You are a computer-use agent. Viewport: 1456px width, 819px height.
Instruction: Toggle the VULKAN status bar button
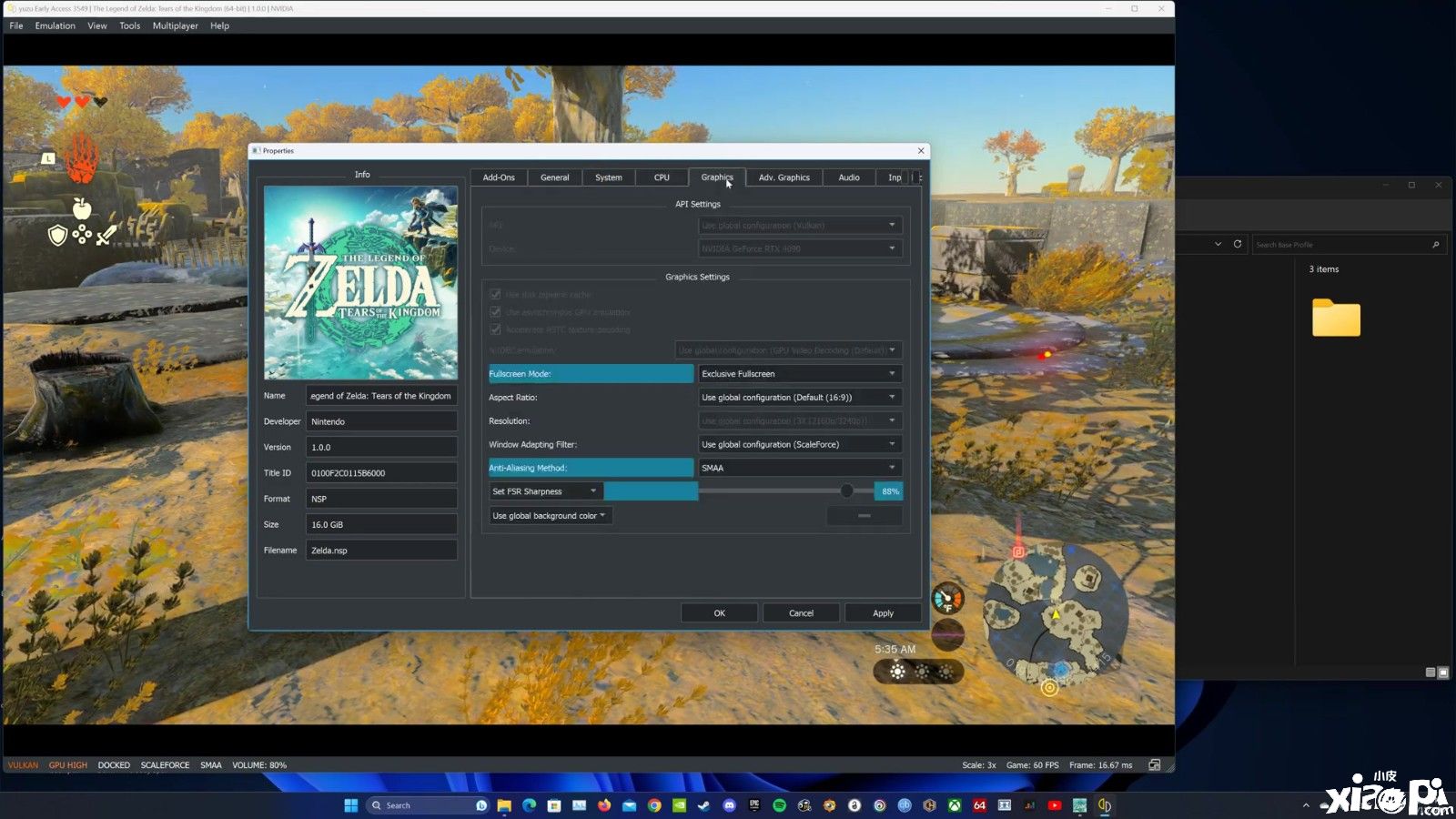coord(24,765)
